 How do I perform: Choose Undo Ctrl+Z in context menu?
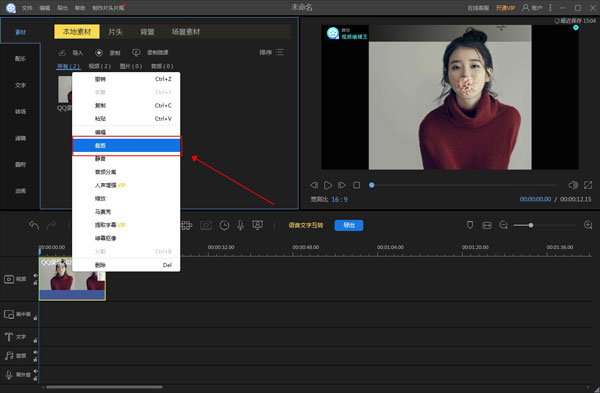coord(126,79)
